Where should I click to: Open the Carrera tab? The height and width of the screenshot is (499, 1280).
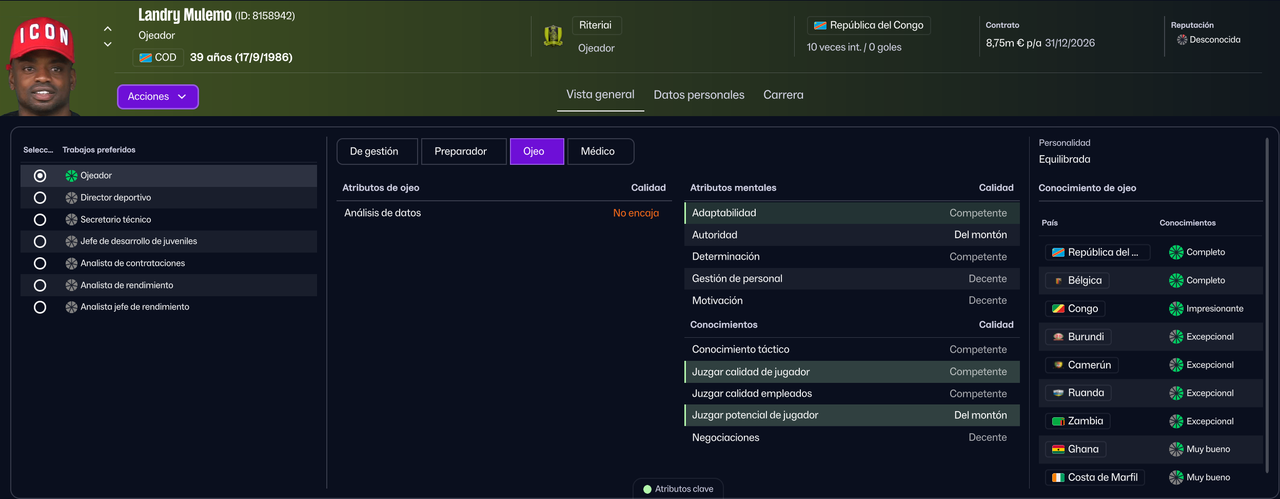(x=783, y=95)
